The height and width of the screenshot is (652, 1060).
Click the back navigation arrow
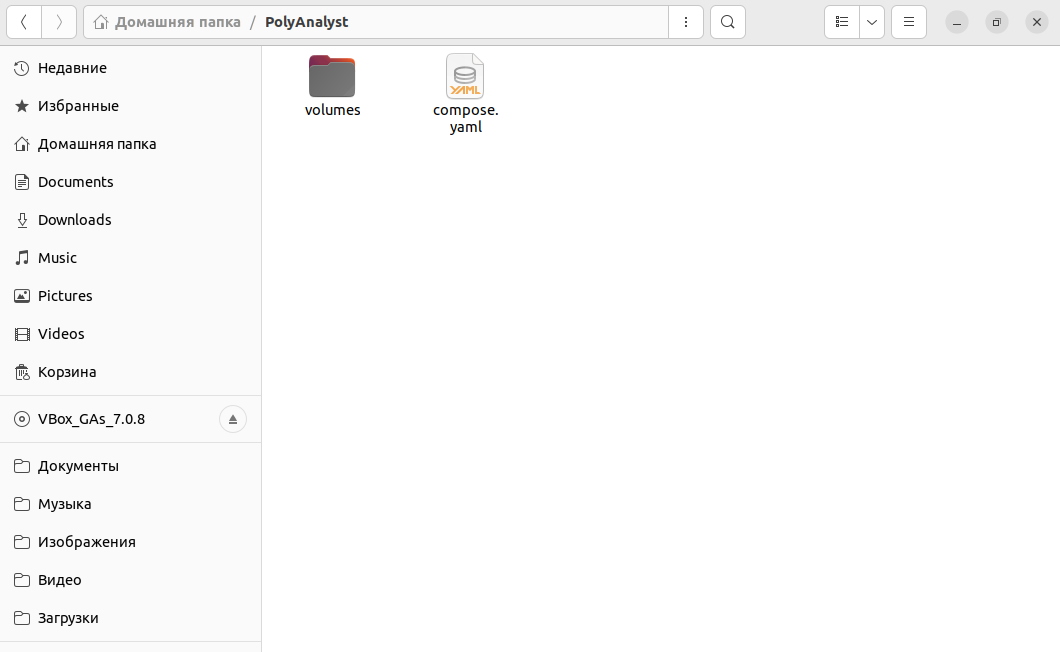(23, 21)
